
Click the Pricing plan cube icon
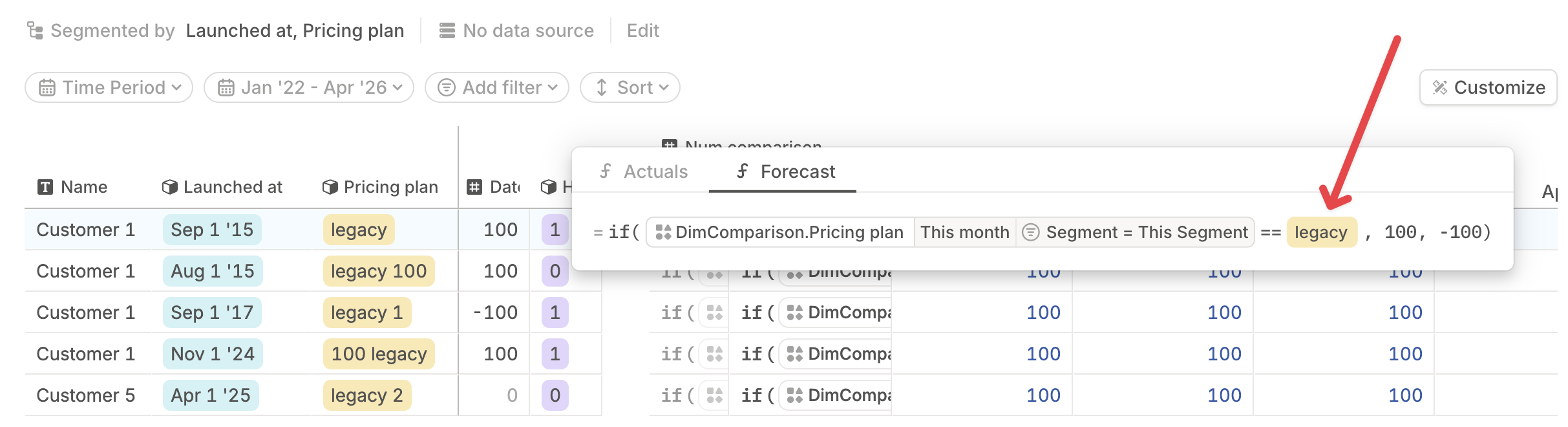330,187
